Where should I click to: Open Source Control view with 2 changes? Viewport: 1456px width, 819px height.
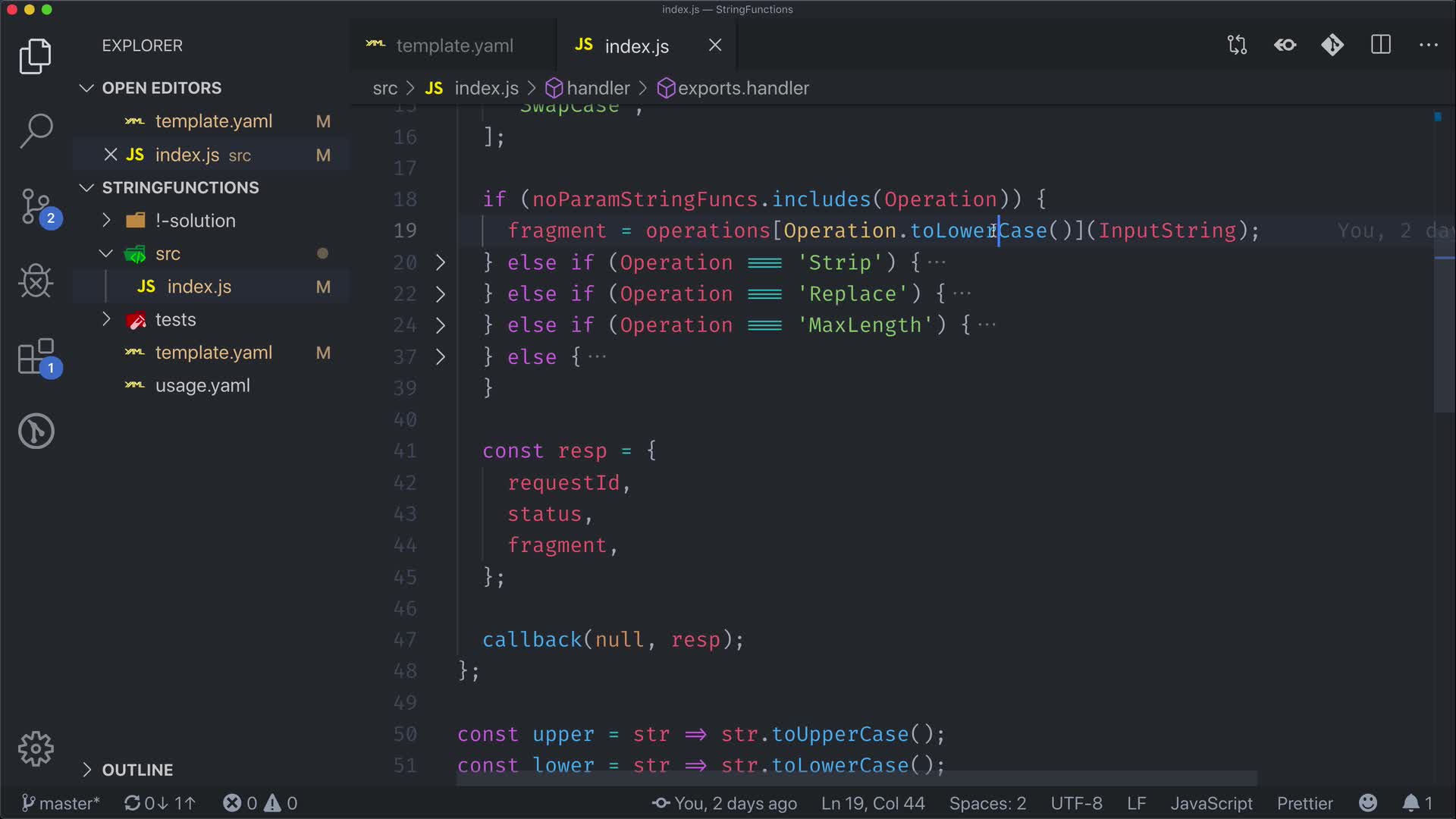coord(36,206)
